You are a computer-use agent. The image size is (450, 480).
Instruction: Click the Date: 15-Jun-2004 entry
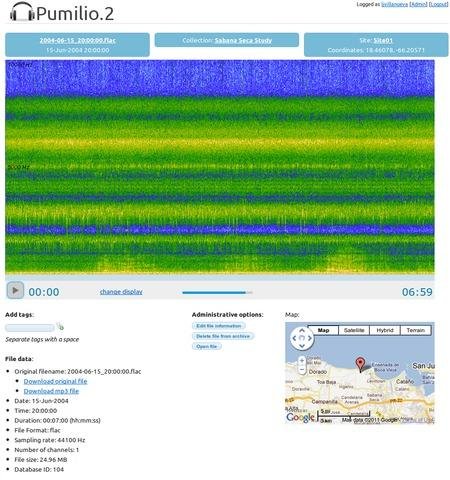[x=41, y=401]
